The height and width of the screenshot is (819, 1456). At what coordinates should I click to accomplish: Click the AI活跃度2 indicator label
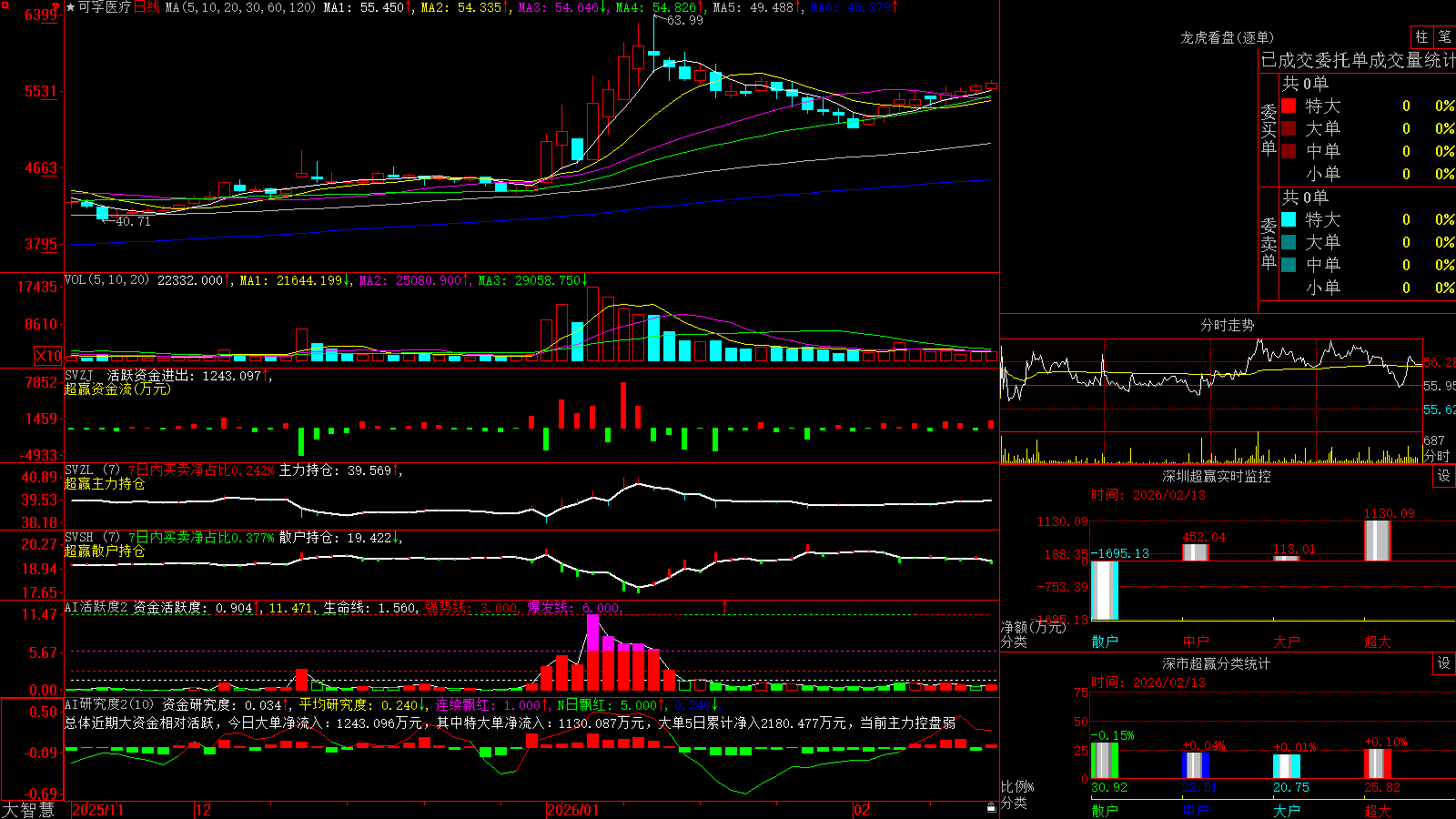coord(96,608)
